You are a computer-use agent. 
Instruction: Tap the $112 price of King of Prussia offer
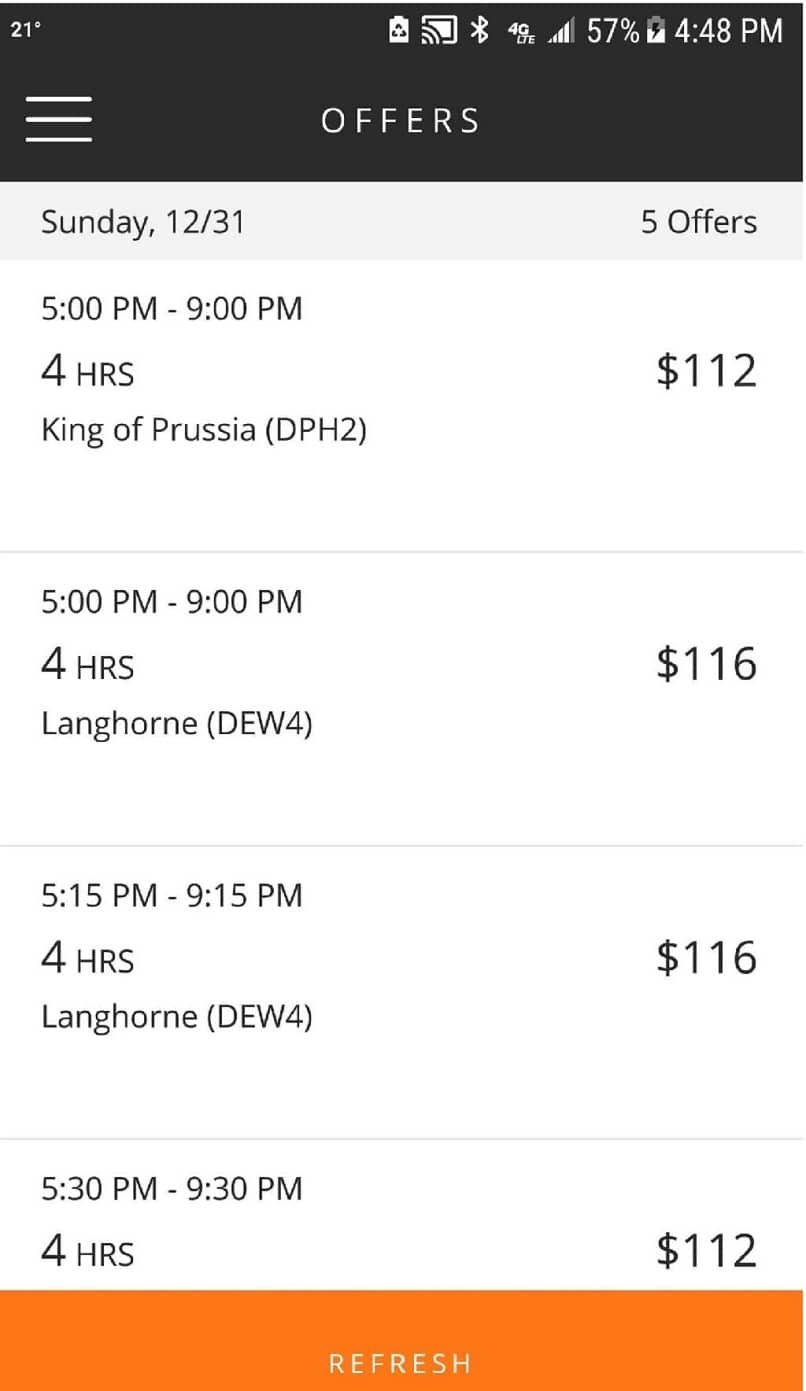706,370
